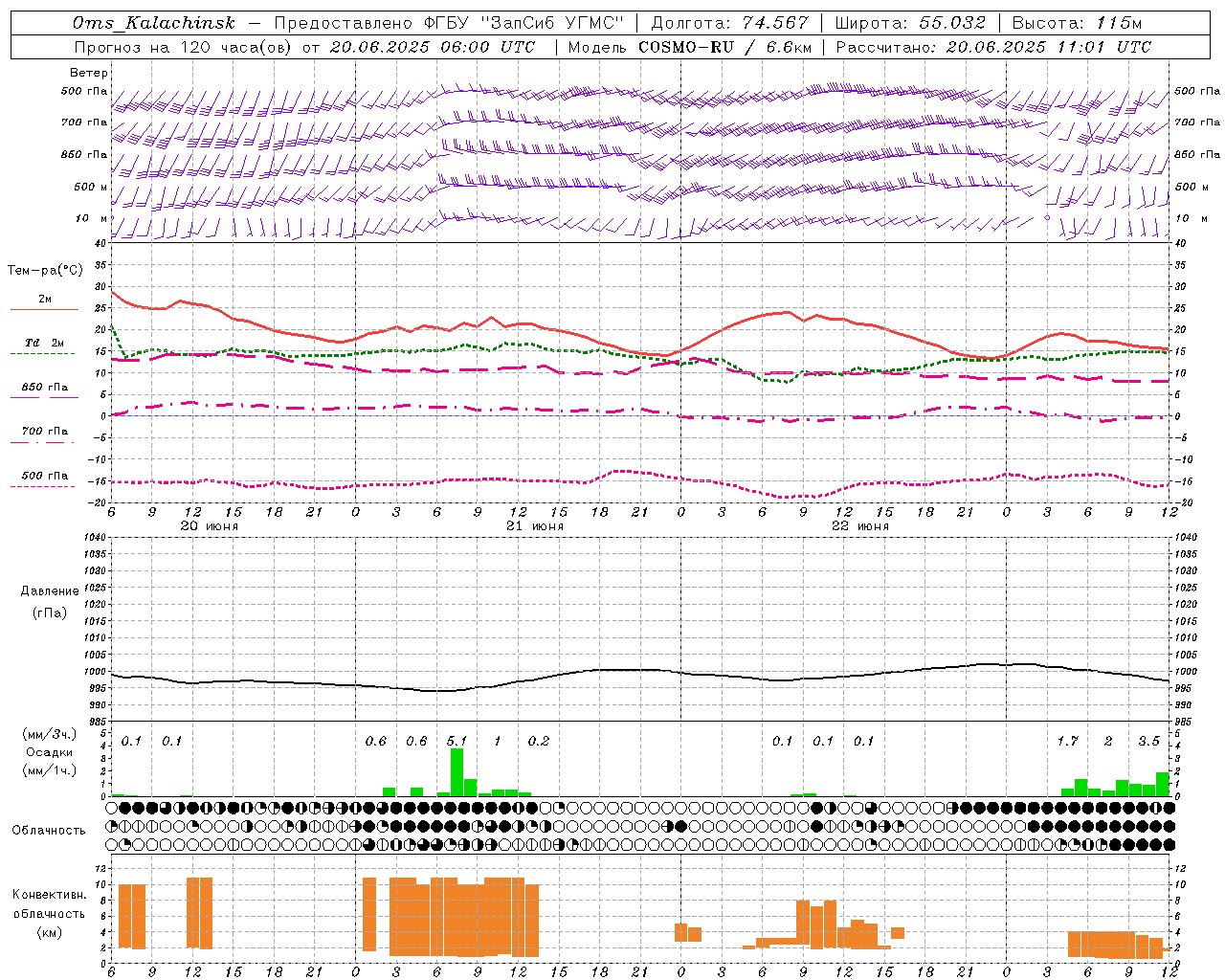This screenshot has height=980, width=1225.
Task: Click the Модель COSMO-RU / 6.6км label
Action: pyautogui.click(x=690, y=47)
